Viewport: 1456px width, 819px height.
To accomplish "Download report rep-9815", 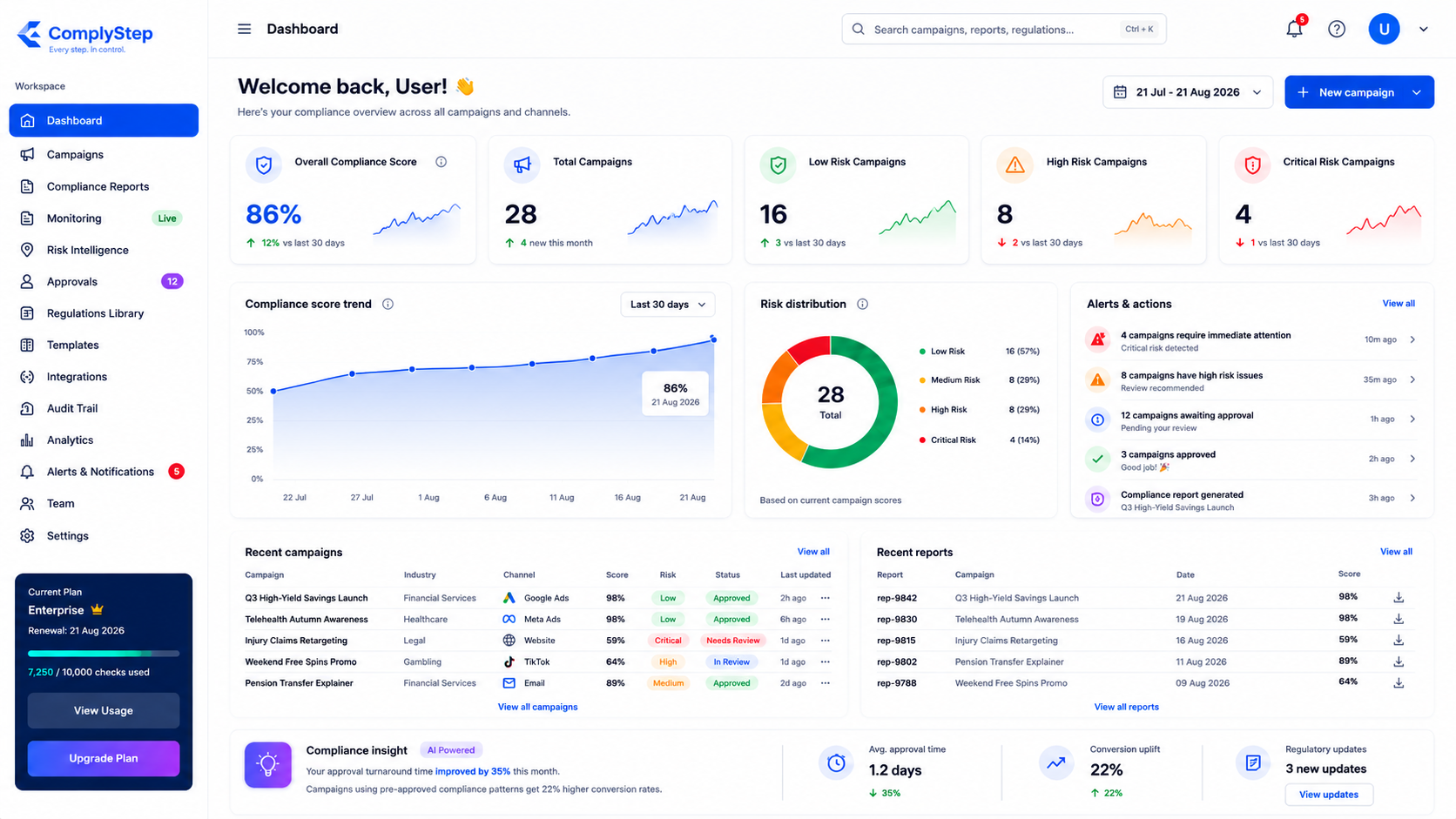I will (x=1399, y=641).
